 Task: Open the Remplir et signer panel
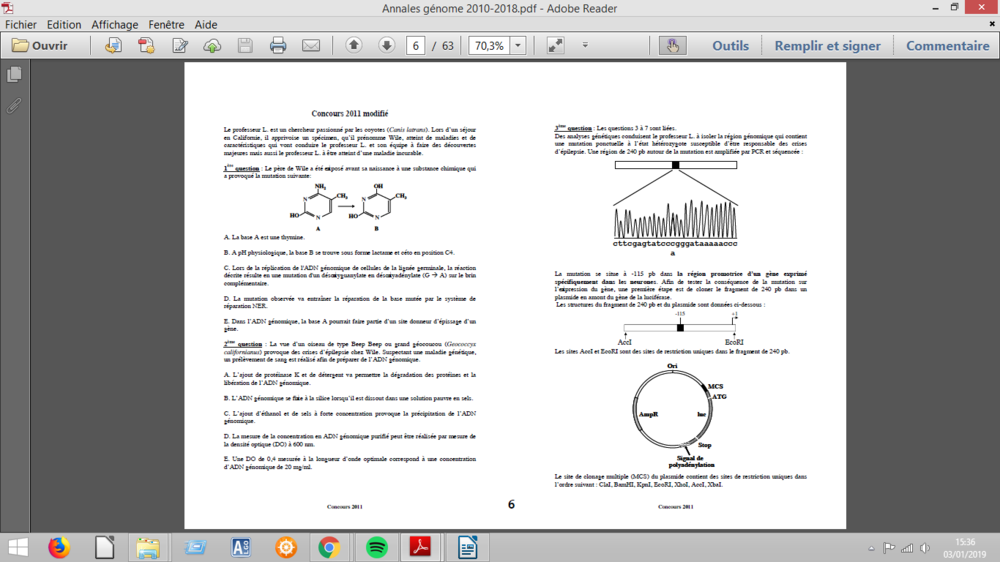click(x=827, y=46)
